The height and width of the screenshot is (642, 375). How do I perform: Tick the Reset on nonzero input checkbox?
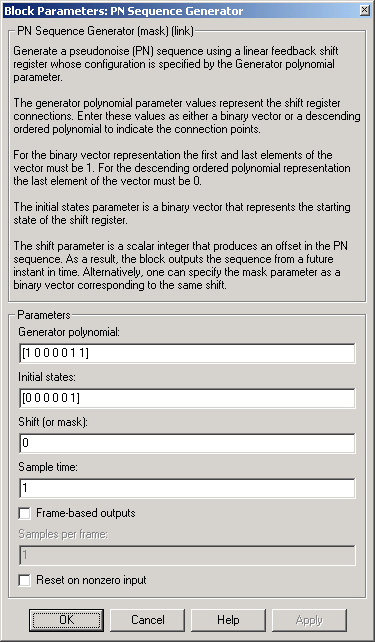25,581
